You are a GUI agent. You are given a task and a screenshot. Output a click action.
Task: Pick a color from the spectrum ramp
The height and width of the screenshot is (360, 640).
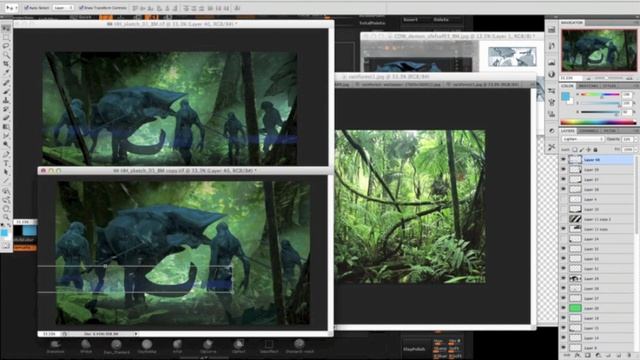(x=598, y=122)
